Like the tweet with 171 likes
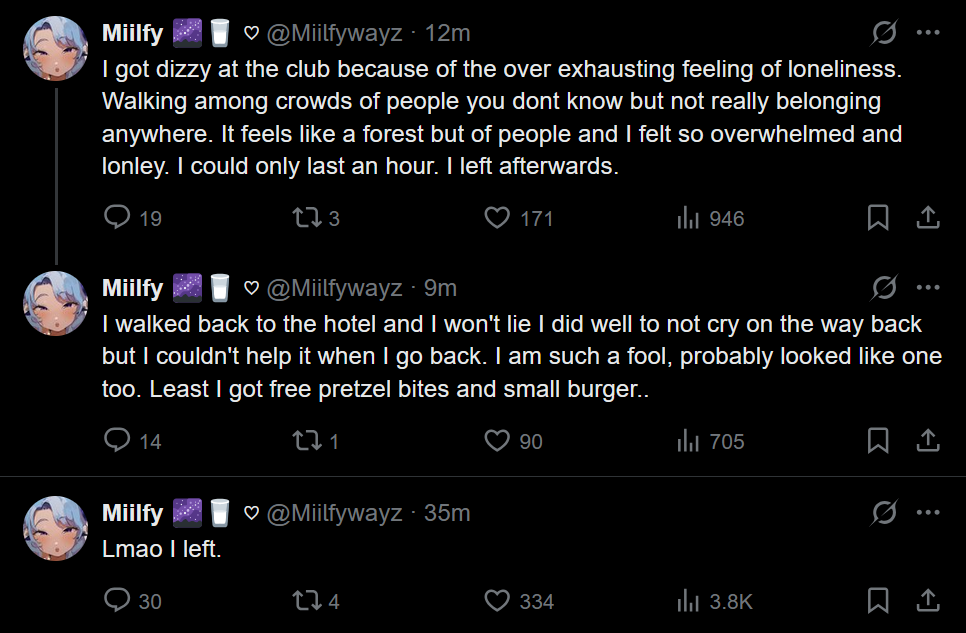 [x=497, y=217]
